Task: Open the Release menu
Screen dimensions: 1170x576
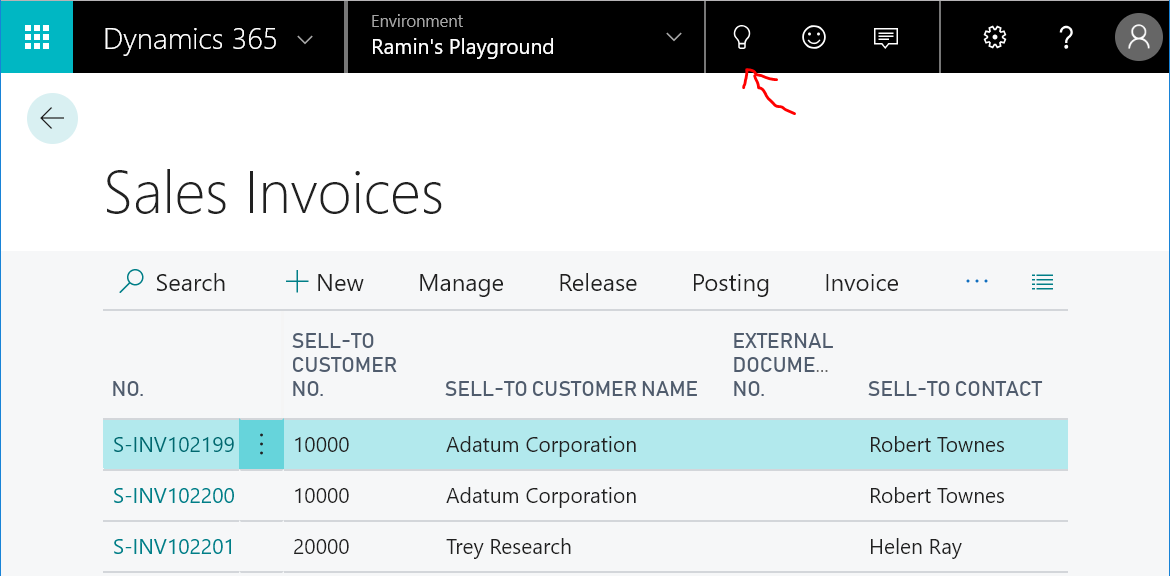Action: (x=598, y=283)
